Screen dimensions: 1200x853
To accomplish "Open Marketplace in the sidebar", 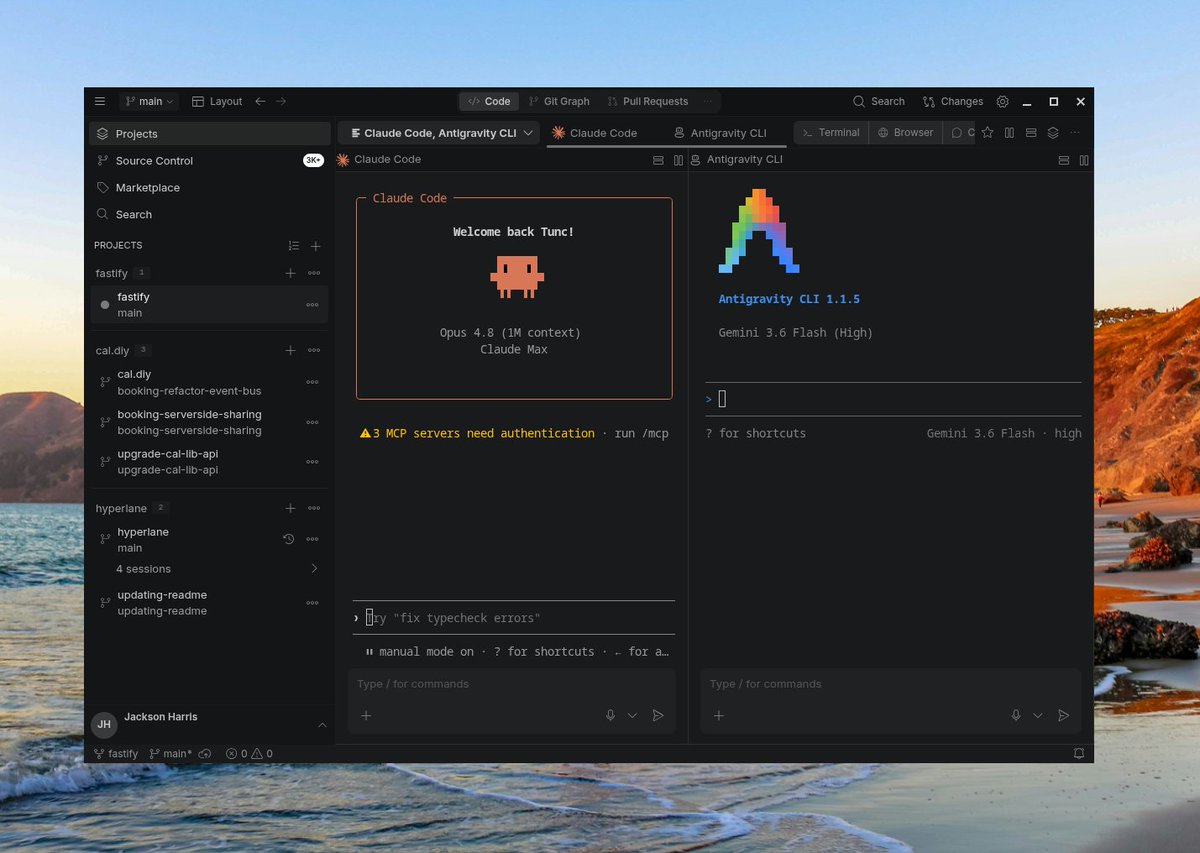I will point(209,187).
